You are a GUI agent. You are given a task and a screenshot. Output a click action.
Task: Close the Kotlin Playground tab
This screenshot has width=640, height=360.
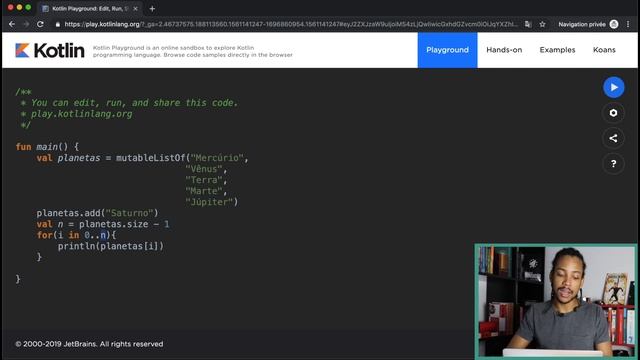(x=136, y=9)
